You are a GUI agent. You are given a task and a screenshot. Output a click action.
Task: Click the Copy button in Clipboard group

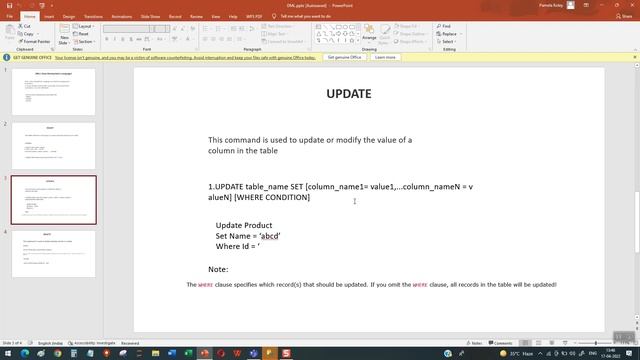26,34
